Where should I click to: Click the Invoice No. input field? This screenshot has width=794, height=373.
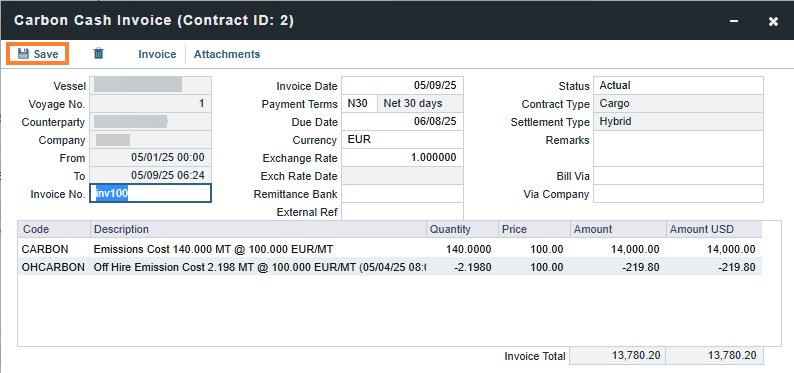tap(150, 193)
